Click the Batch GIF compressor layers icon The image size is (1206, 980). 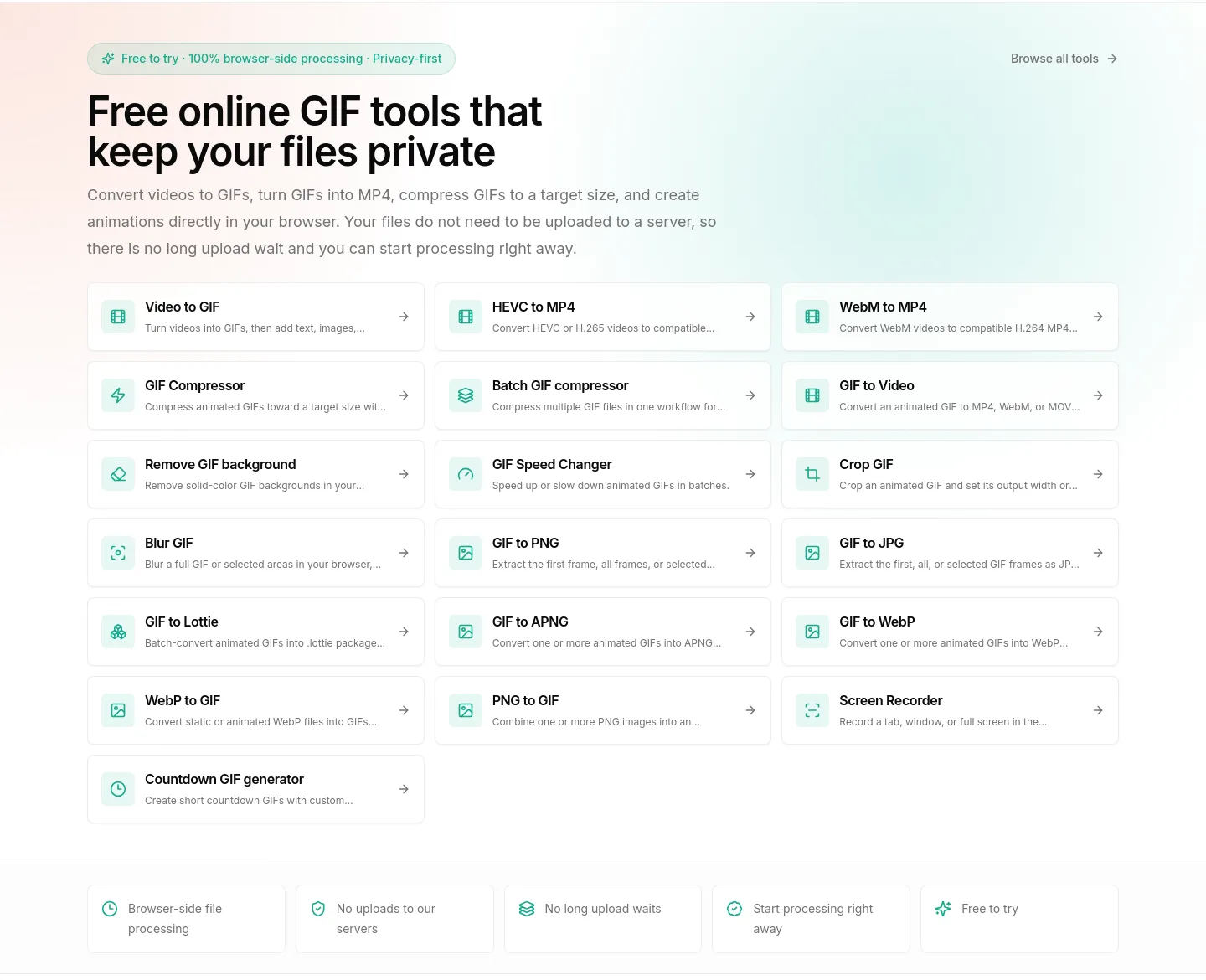click(x=466, y=395)
